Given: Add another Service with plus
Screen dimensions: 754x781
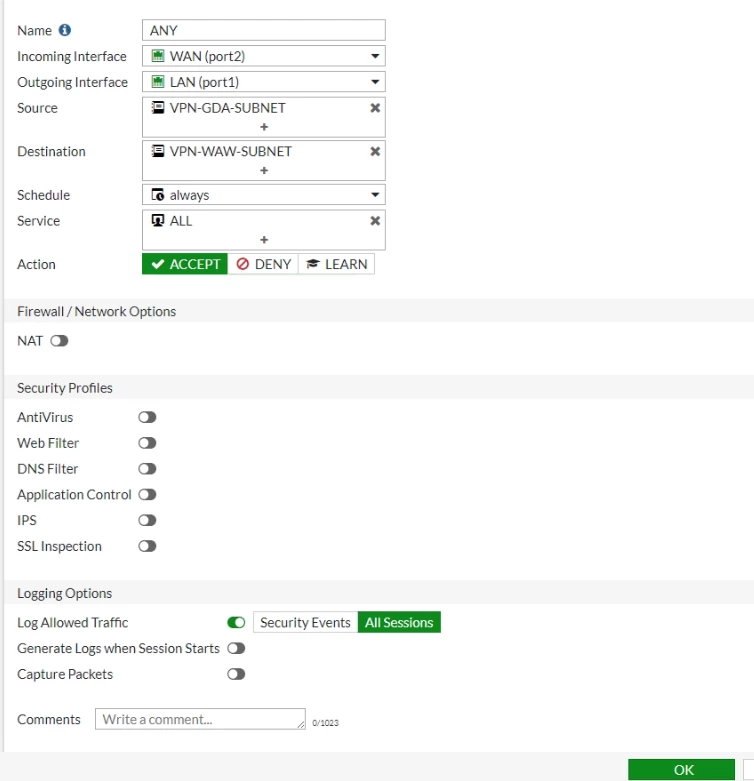Looking at the screenshot, I should pos(264,240).
